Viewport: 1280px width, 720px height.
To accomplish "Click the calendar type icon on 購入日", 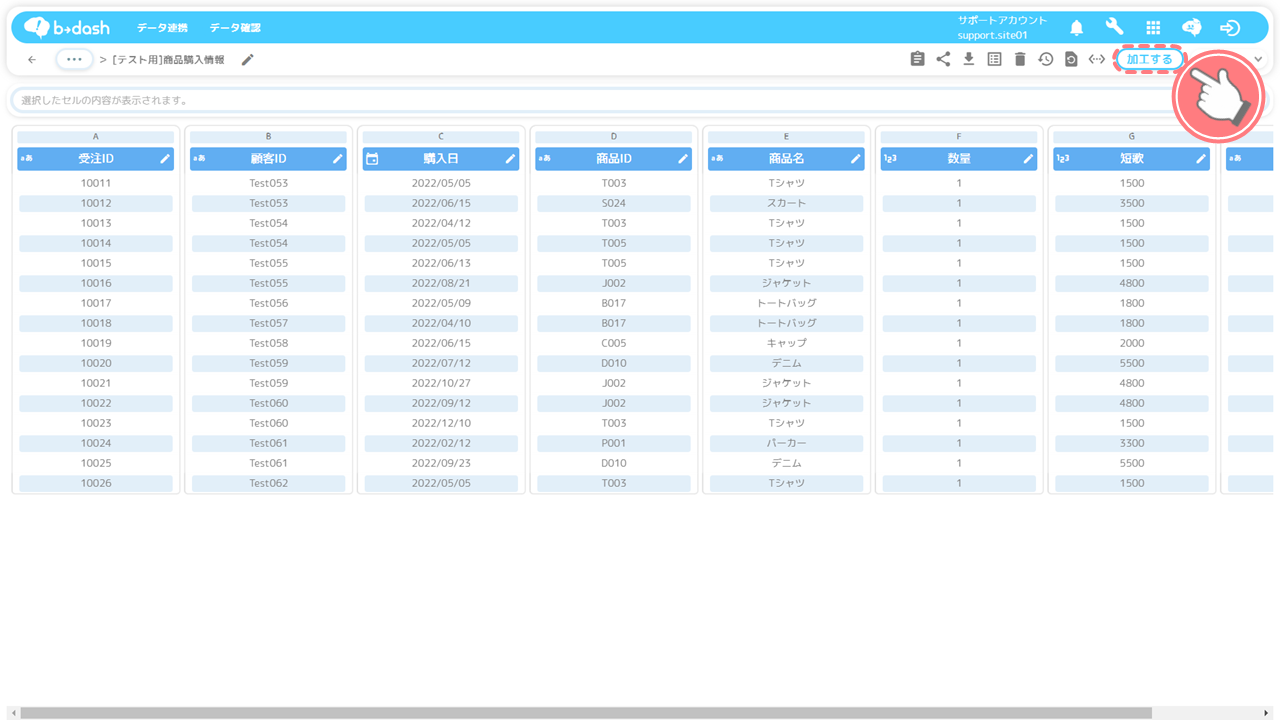I will [x=372, y=159].
